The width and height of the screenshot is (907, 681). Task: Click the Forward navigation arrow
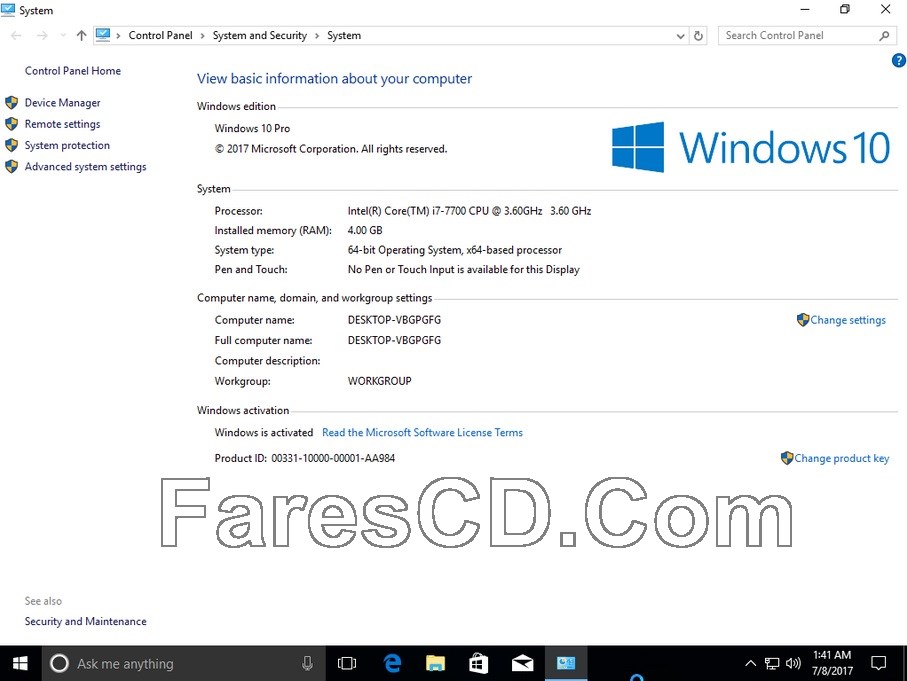[42, 36]
